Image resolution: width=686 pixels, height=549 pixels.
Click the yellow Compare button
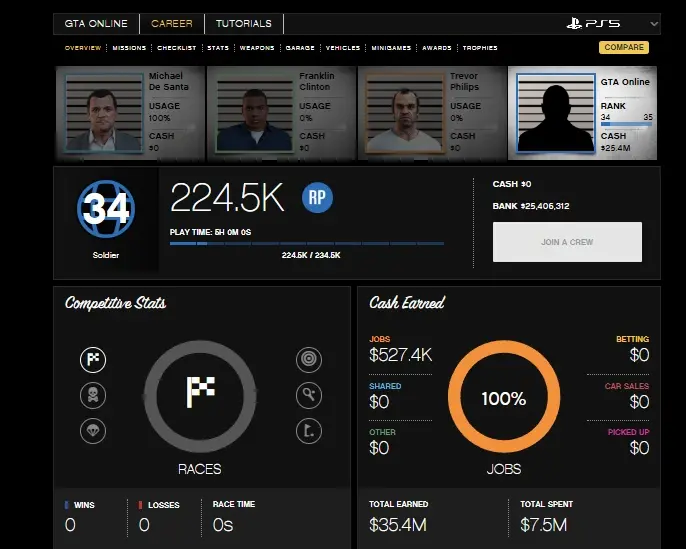pyautogui.click(x=624, y=47)
